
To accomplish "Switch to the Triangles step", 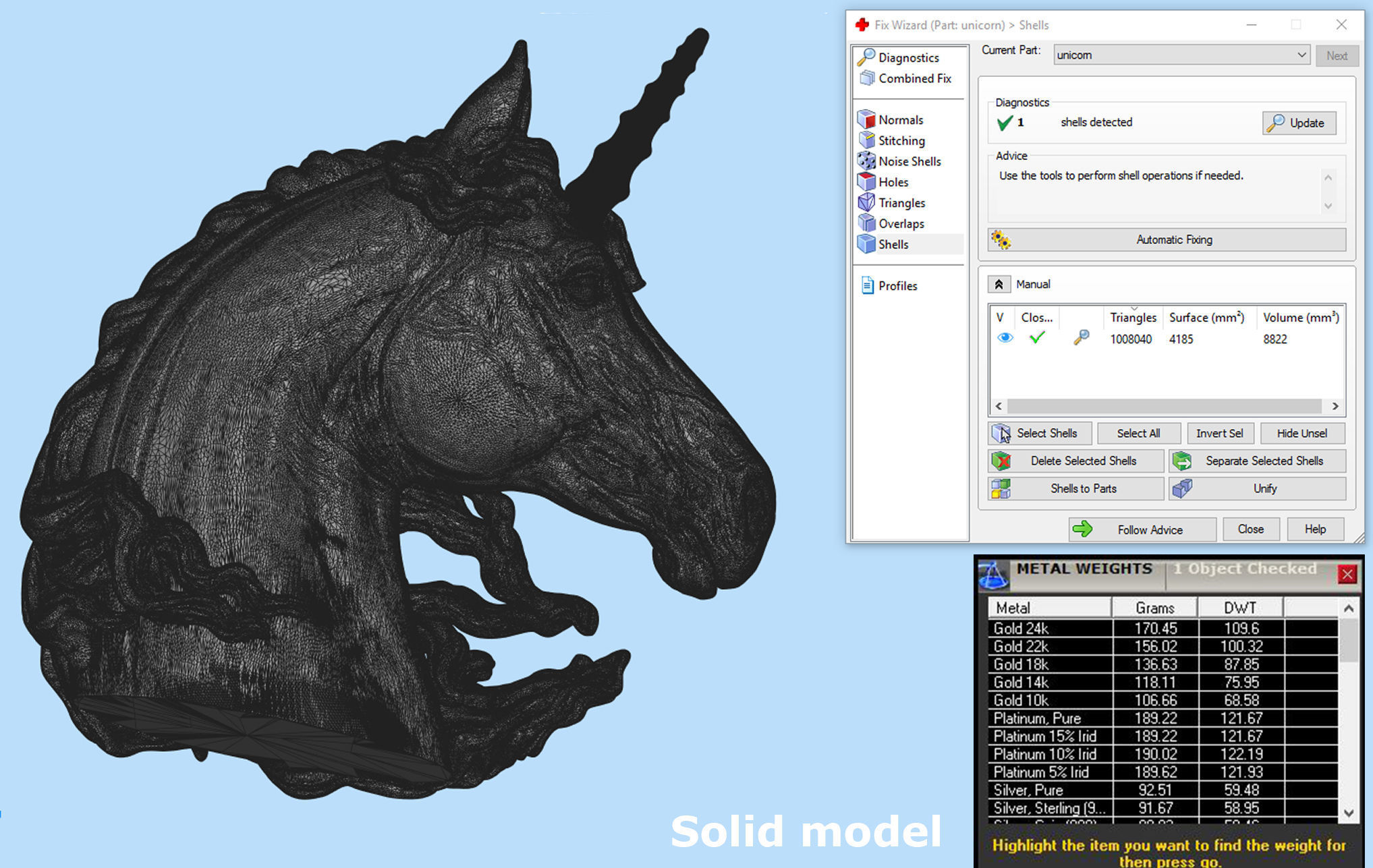I will tap(901, 203).
